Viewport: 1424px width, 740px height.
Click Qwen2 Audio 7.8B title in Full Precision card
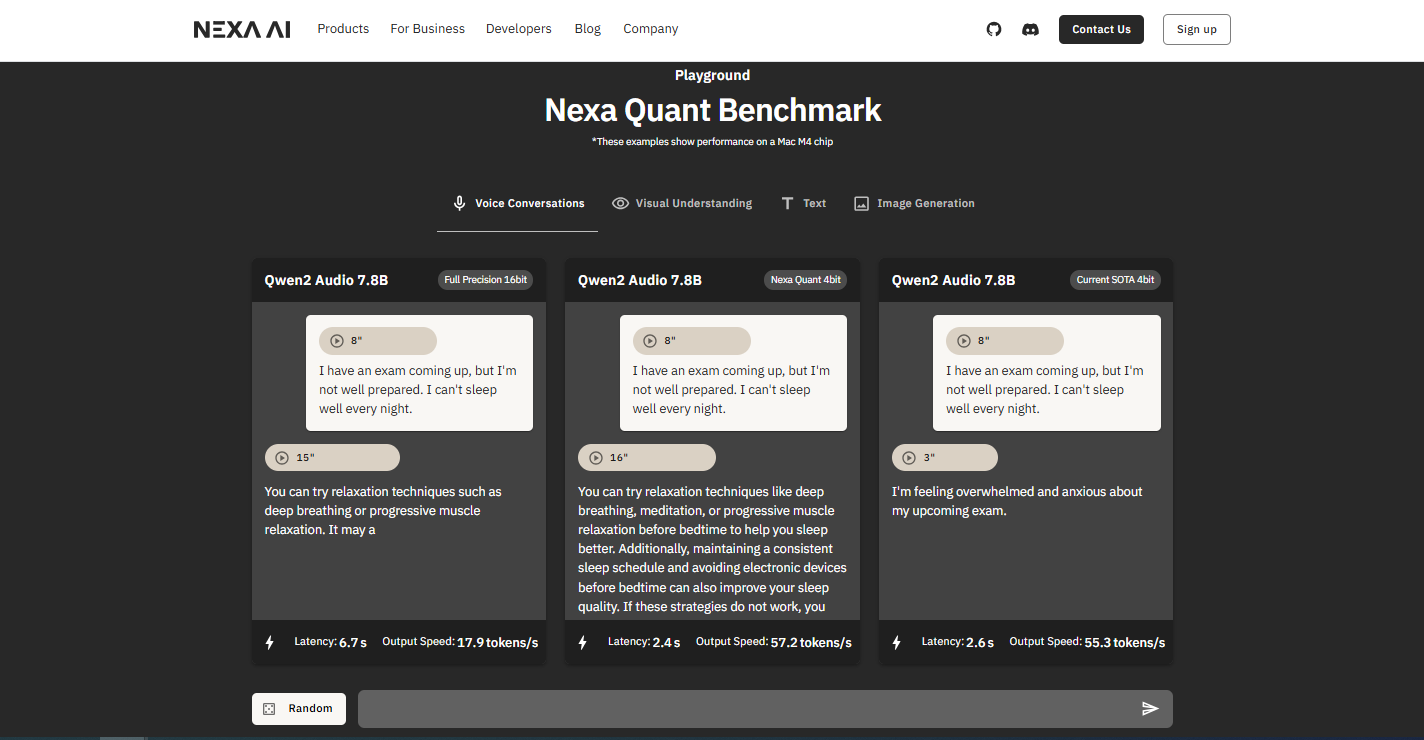[326, 280]
